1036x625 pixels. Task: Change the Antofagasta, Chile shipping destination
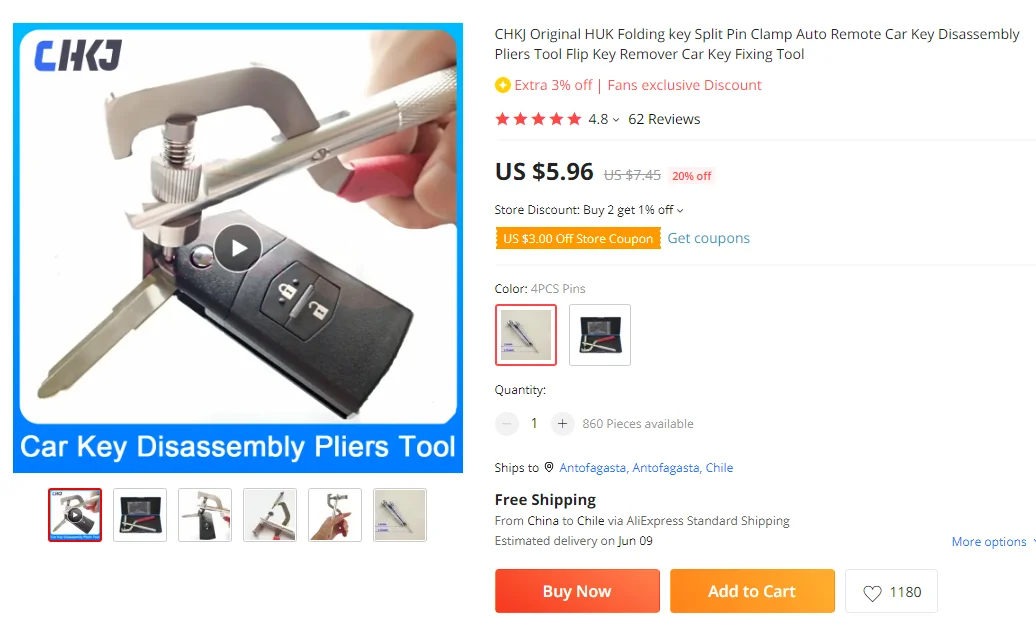646,468
